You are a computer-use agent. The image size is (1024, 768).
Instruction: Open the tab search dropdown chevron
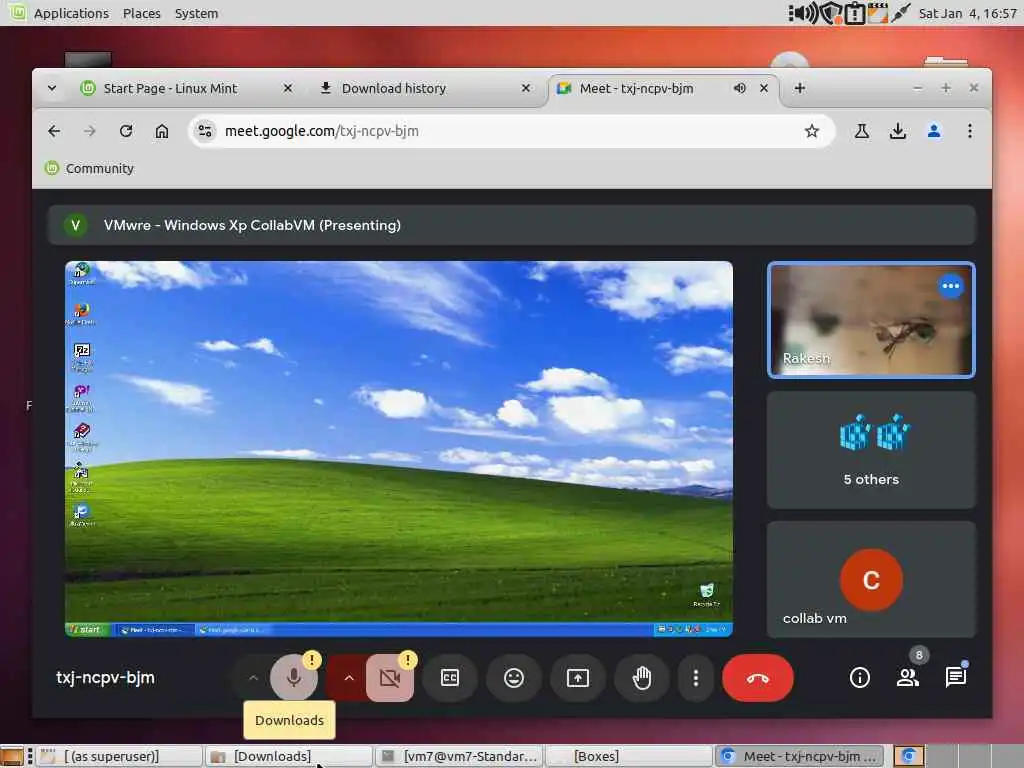pos(52,88)
